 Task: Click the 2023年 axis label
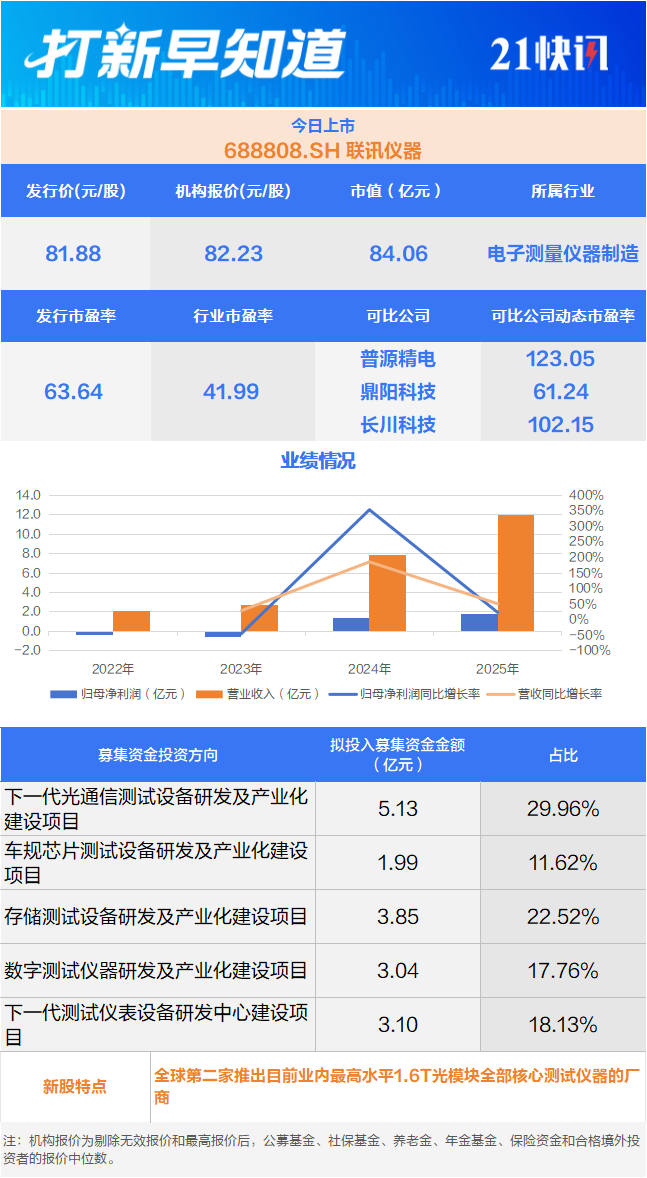(x=241, y=667)
